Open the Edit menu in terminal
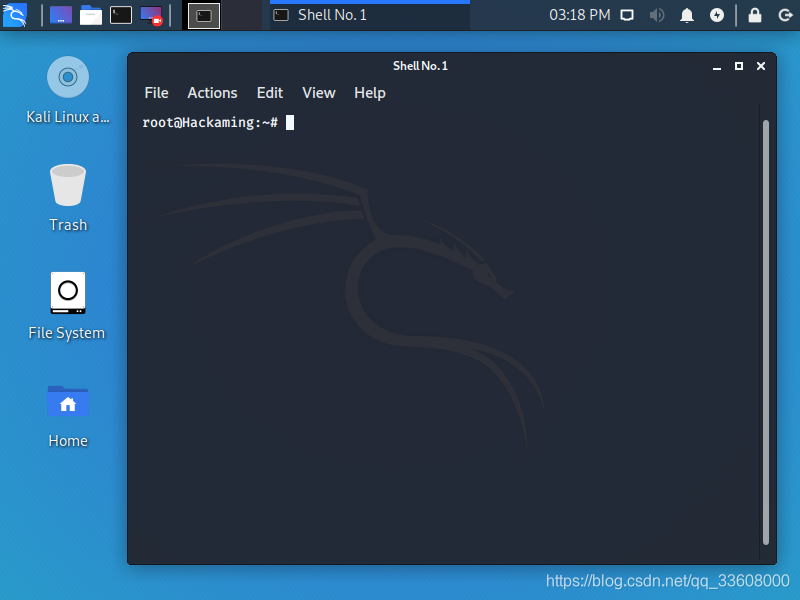The width and height of the screenshot is (800, 600). click(269, 93)
